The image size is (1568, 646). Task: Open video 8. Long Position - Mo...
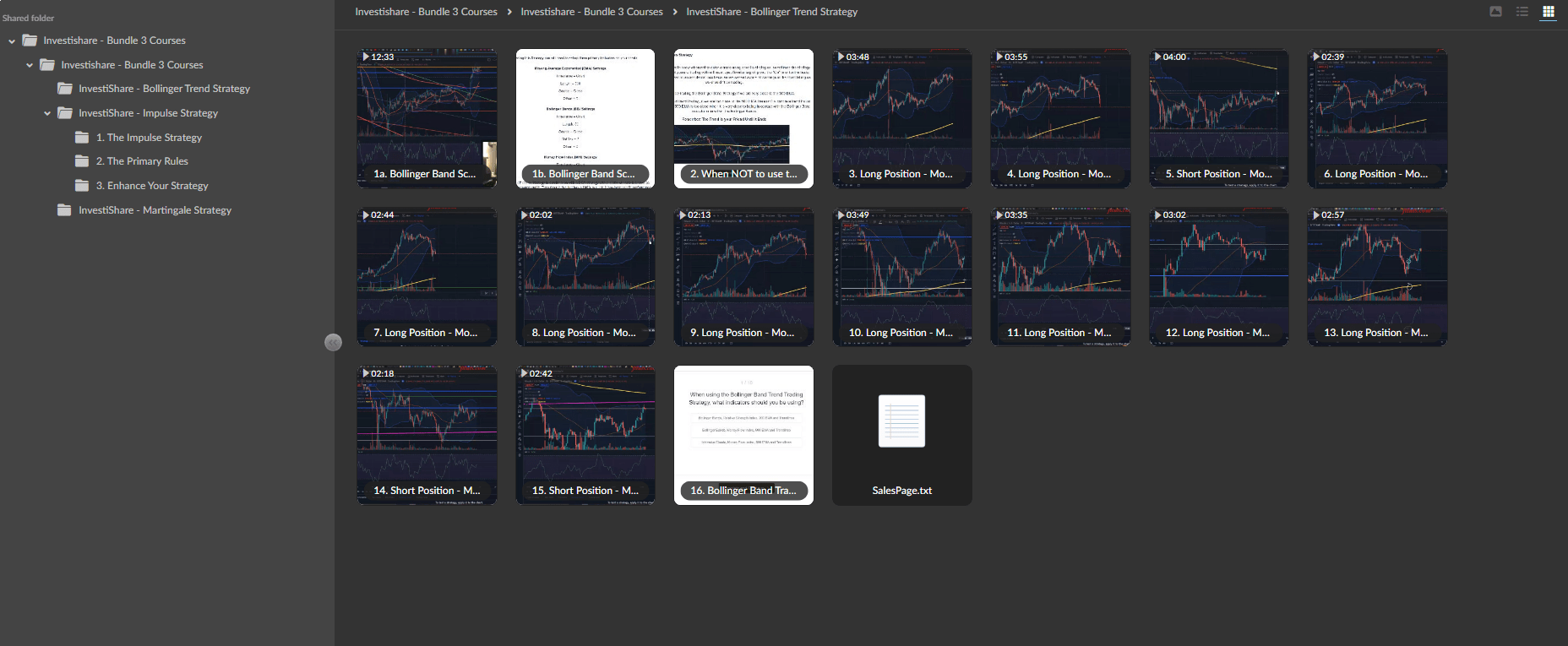point(585,277)
